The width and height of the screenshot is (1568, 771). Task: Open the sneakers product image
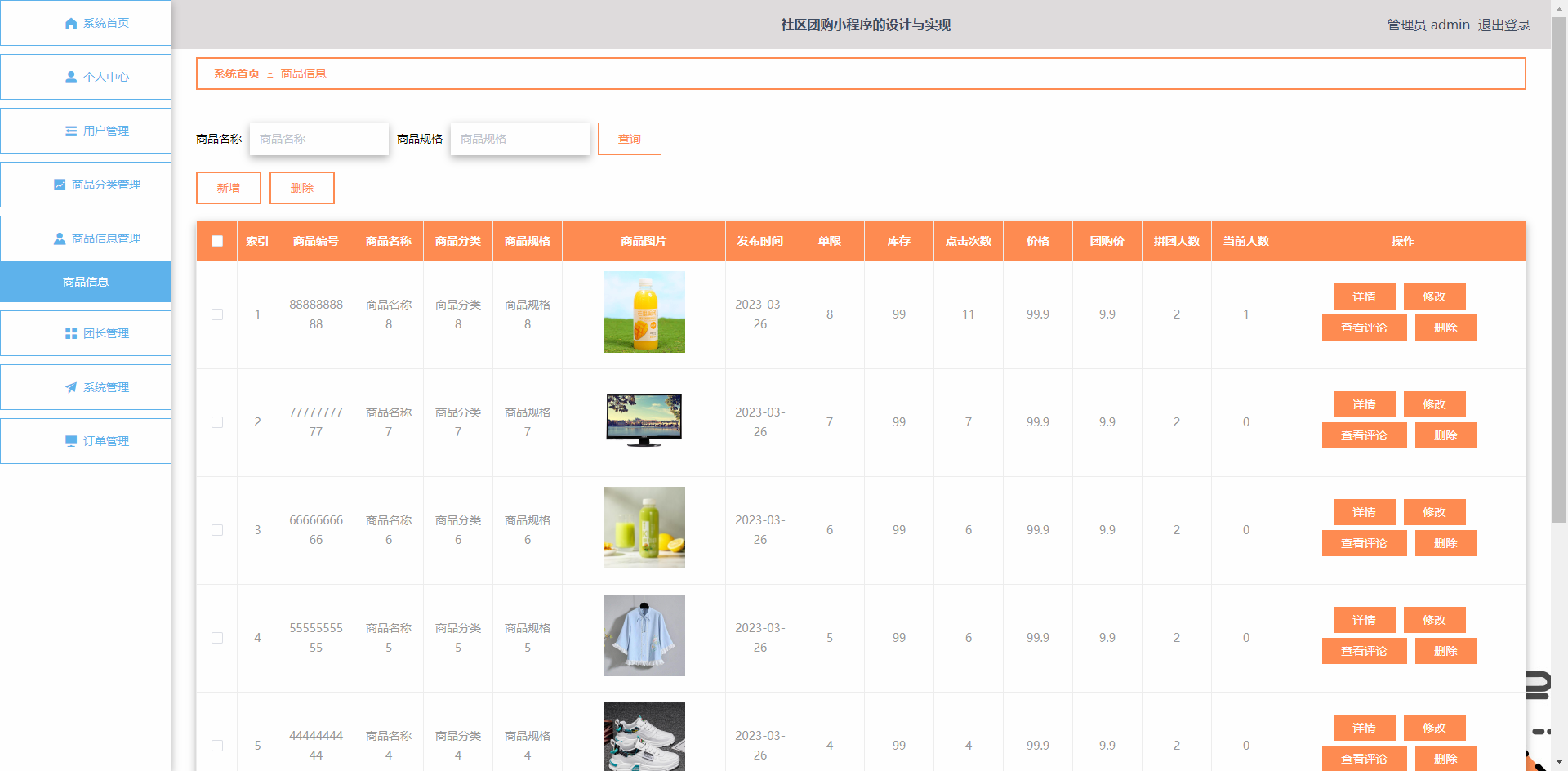point(644,737)
